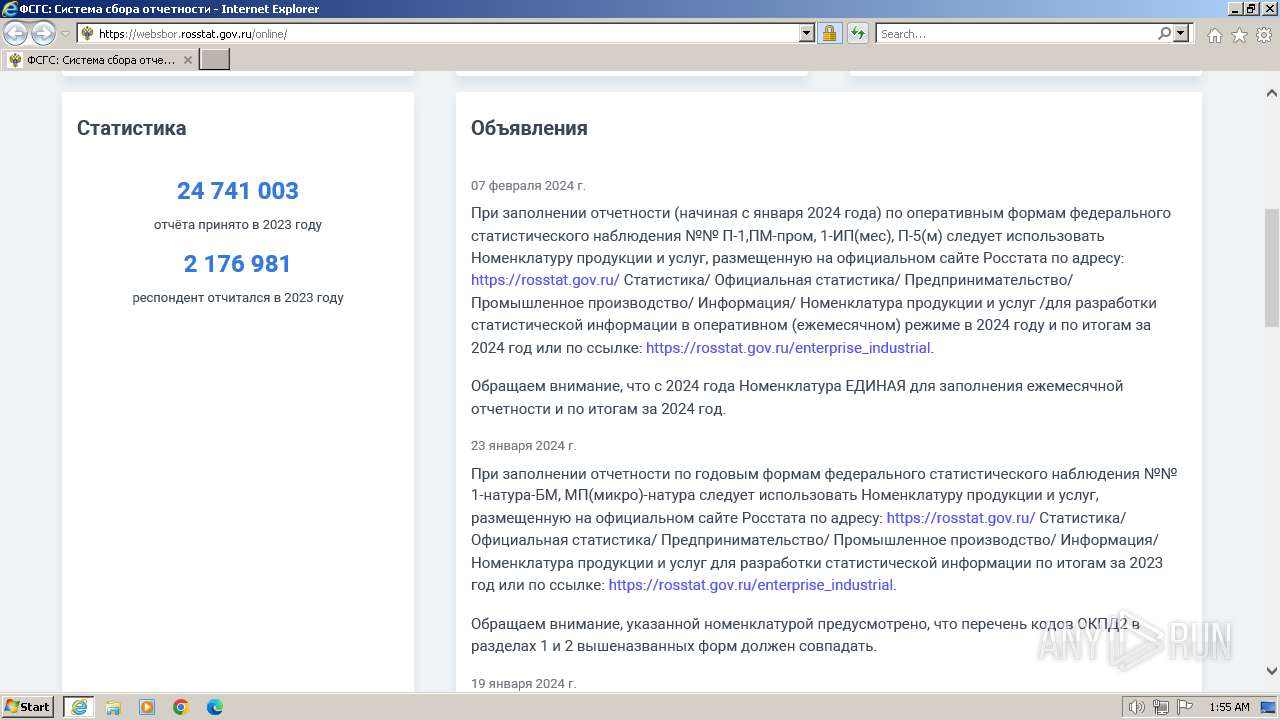The width and height of the screenshot is (1280, 720).
Task: Open first https://rosstat.gov.ru/ link
Action: (545, 280)
